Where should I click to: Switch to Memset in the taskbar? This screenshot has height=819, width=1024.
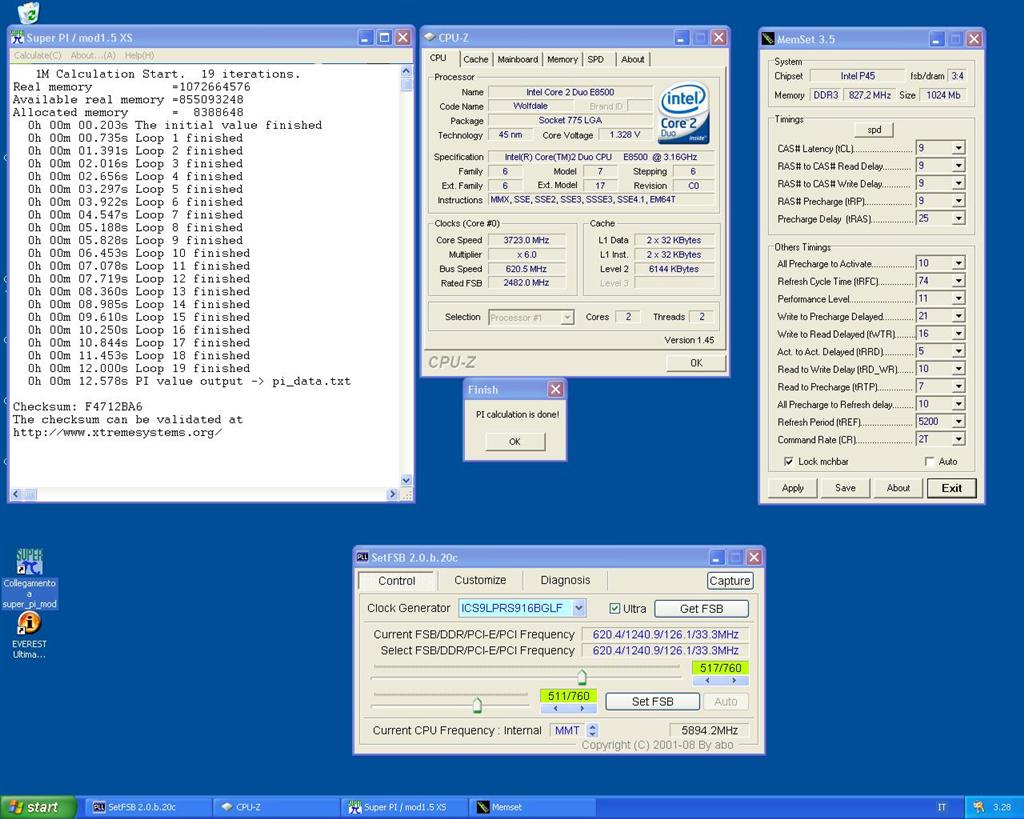coord(533,807)
